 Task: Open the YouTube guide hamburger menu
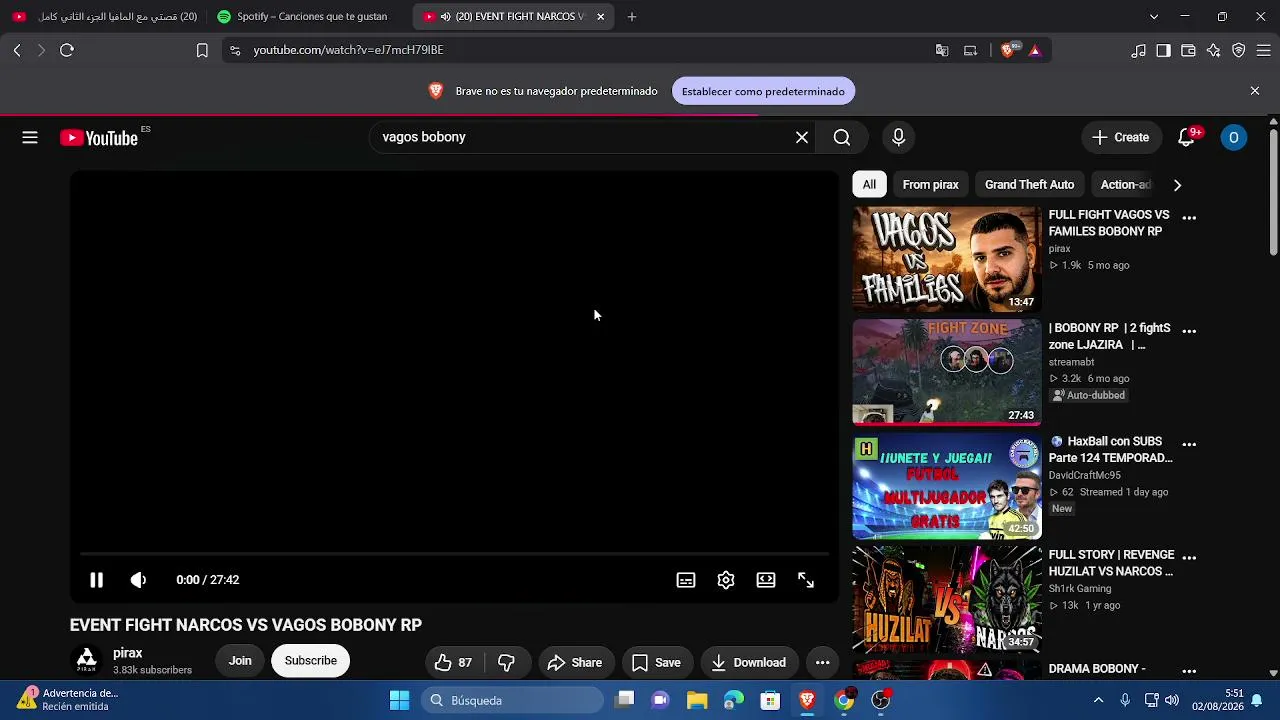point(30,138)
